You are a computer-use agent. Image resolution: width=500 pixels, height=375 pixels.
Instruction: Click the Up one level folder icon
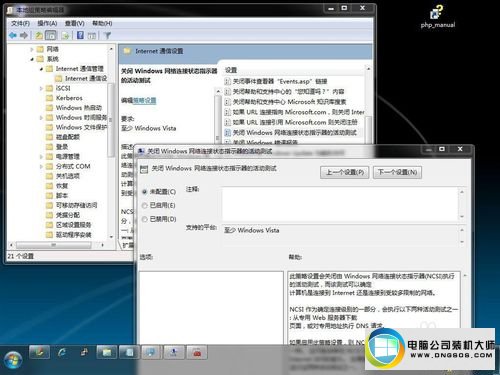click(39, 35)
